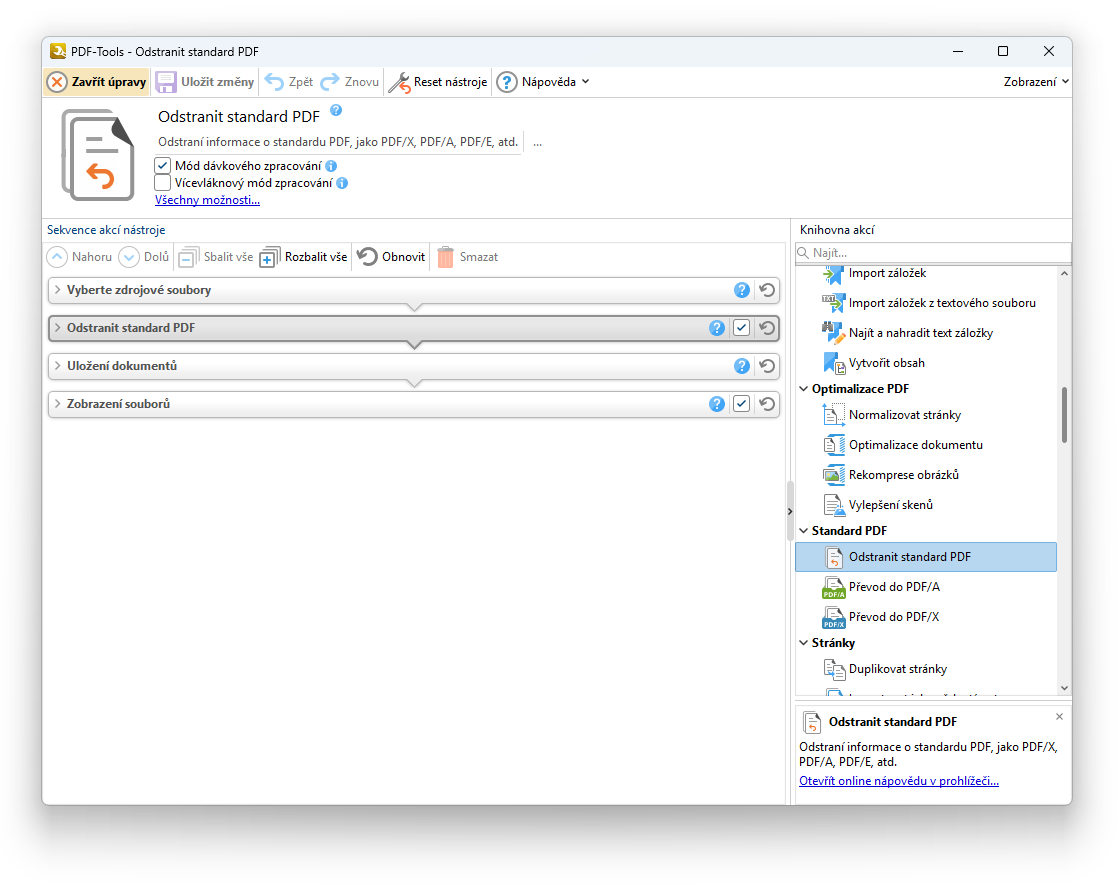This screenshot has height=894, width=1119.
Task: Select Najít a nahradit text záložky
Action: (926, 333)
